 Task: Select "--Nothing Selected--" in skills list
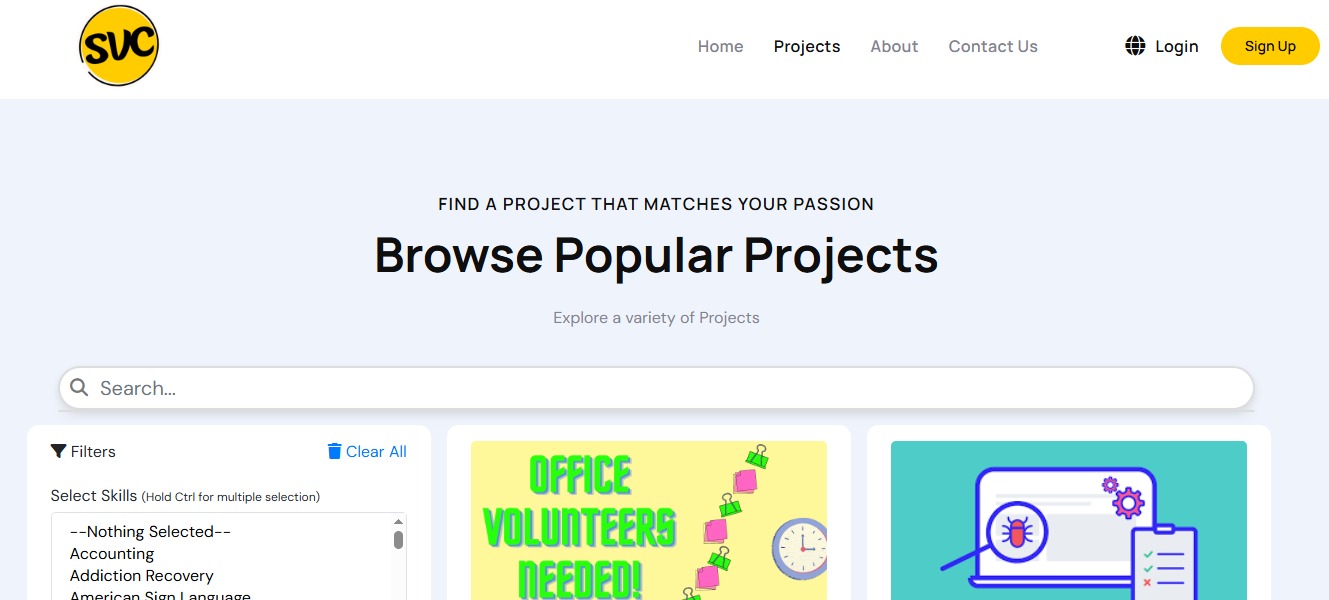click(x=150, y=532)
